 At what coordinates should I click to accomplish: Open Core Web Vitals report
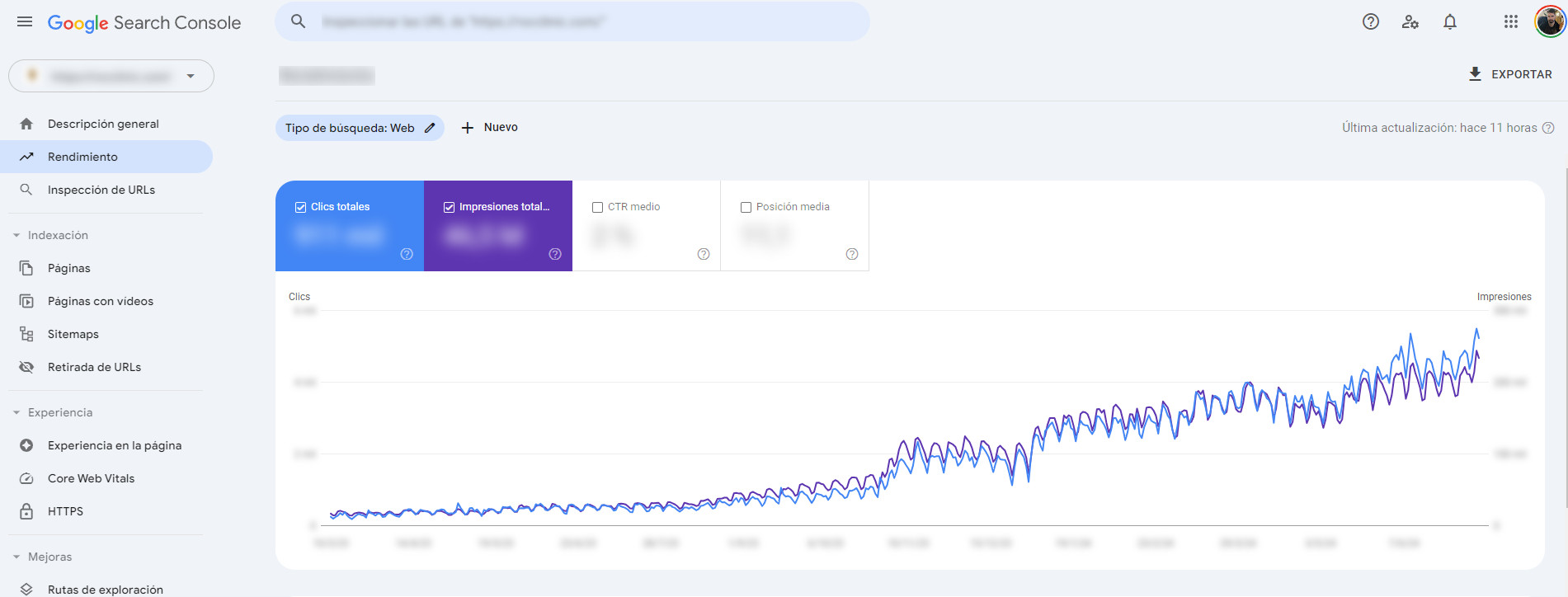[x=91, y=478]
